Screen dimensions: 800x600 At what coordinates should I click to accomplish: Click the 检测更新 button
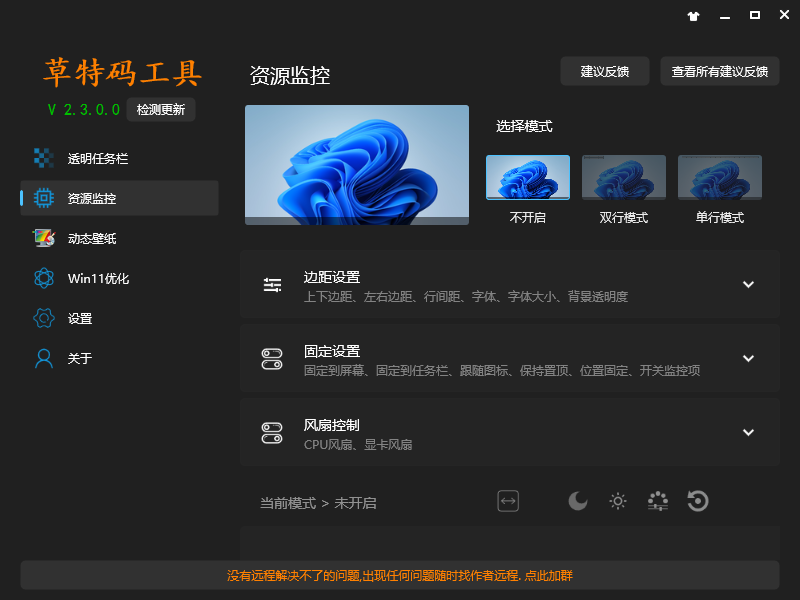161,110
